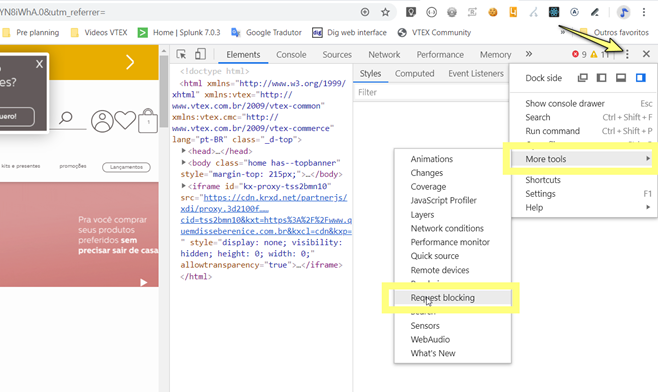This screenshot has width=658, height=392.
Task: Select Sensors from More tools
Action: pyautogui.click(x=452, y=326)
